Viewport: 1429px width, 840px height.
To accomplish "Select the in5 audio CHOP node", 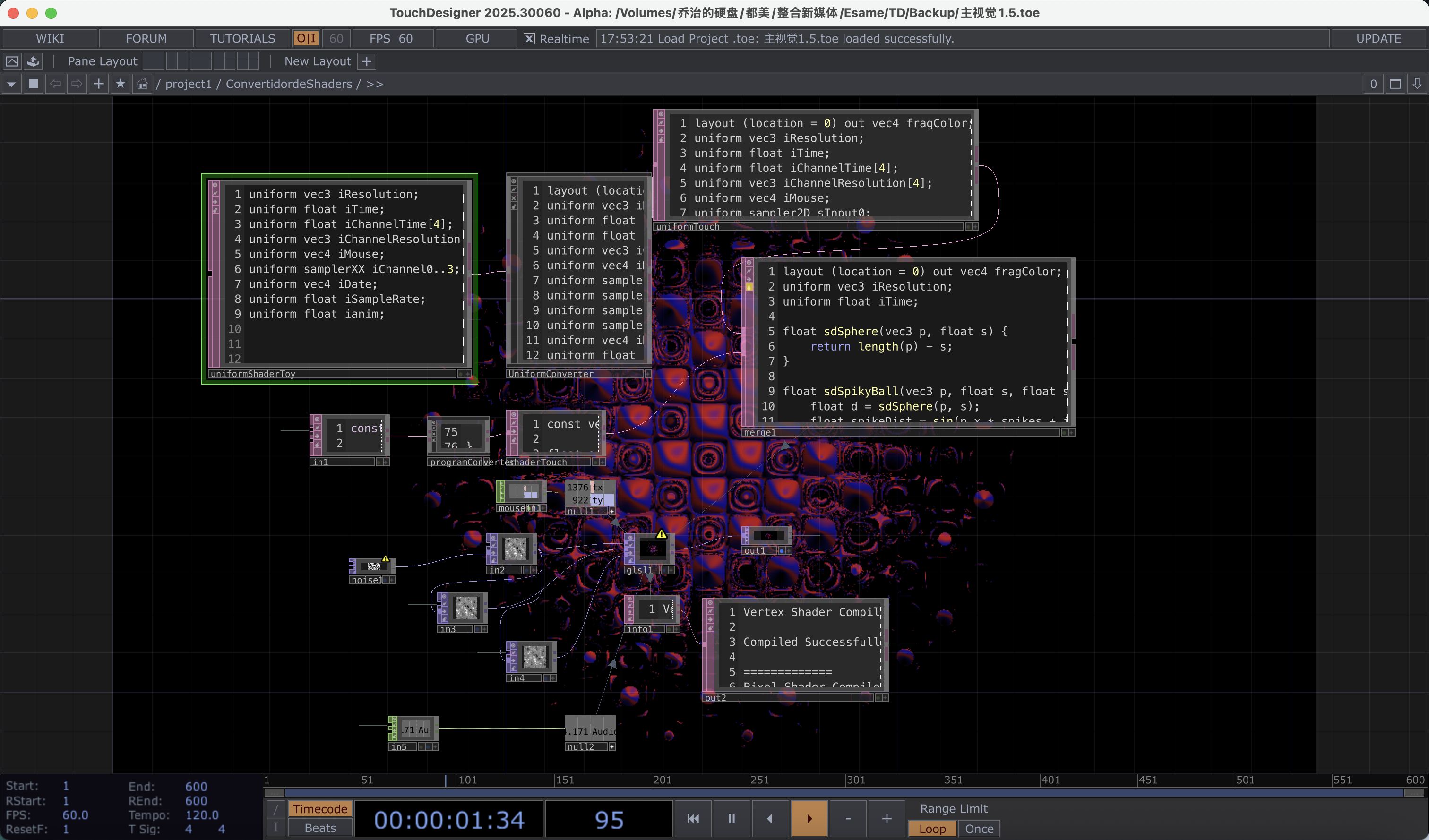I will coord(413,733).
